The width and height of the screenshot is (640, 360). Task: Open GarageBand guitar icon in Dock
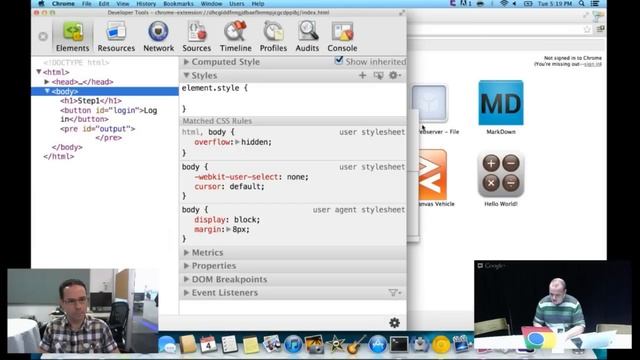coord(357,344)
